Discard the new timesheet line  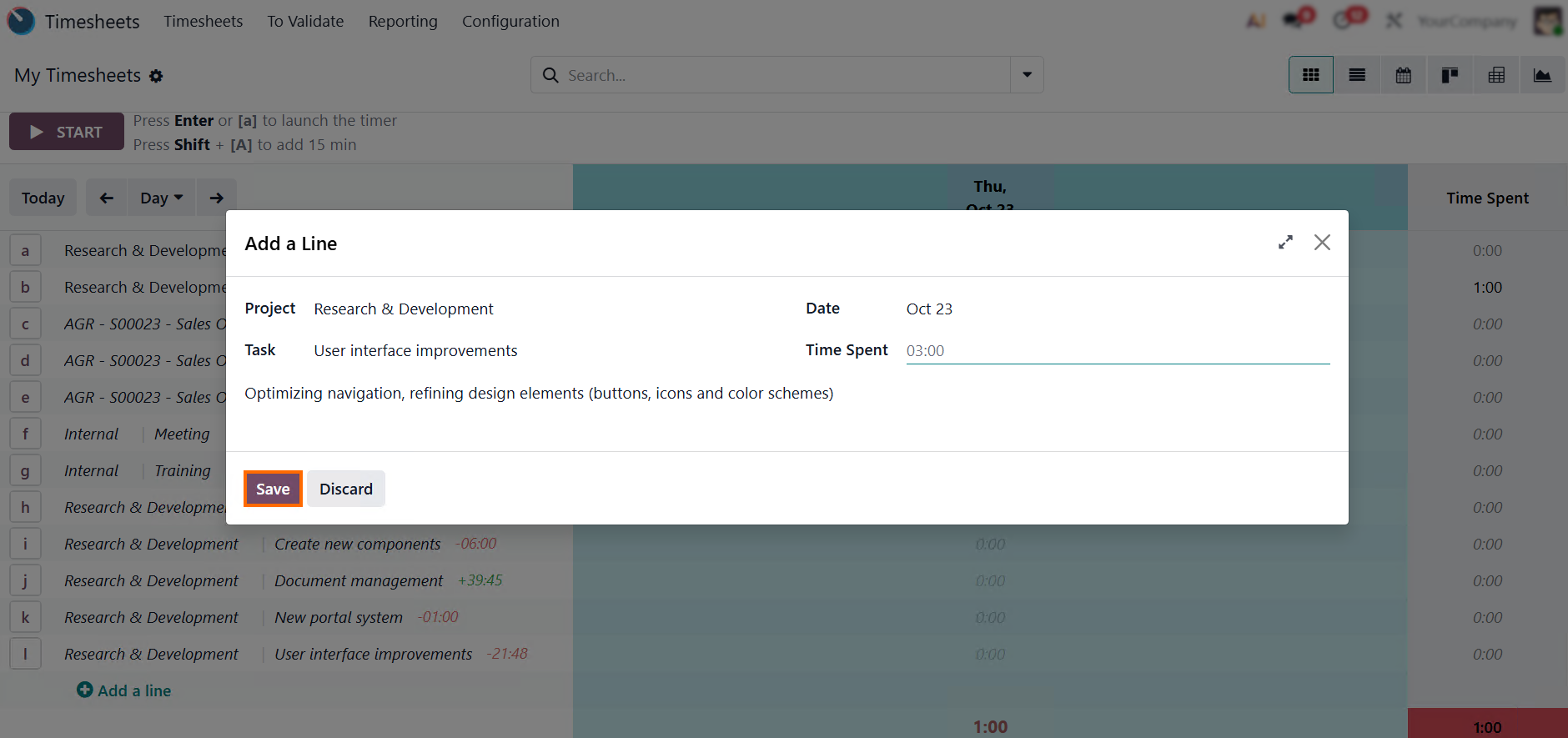pyautogui.click(x=345, y=489)
